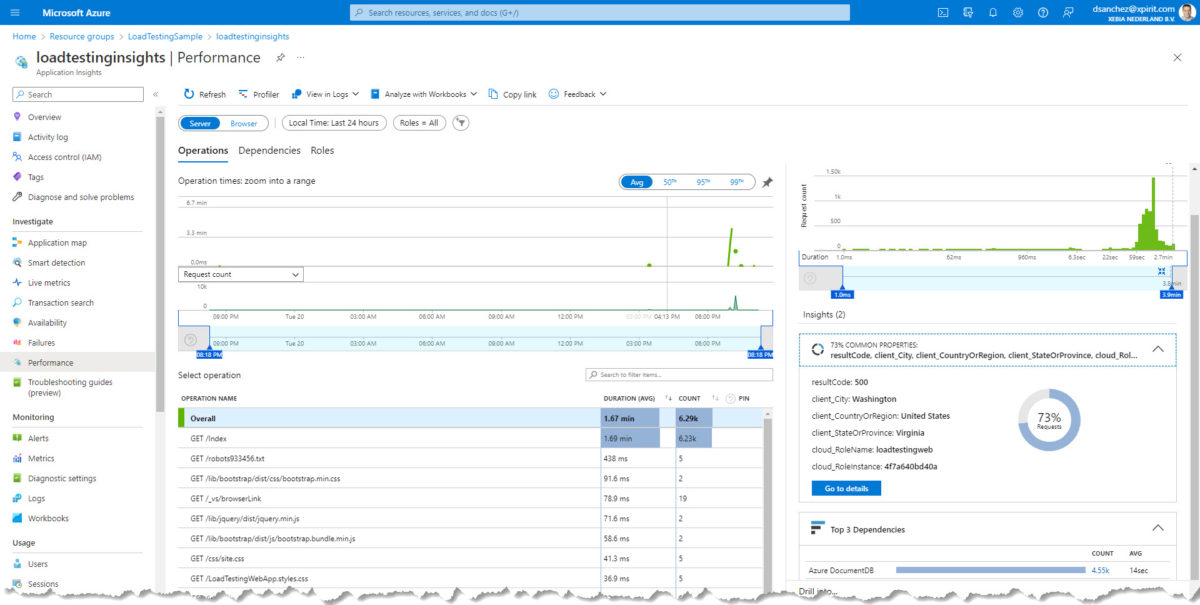Image resolution: width=1200 pixels, height=605 pixels.
Task: Switch to the Dependencies tab
Action: point(269,151)
